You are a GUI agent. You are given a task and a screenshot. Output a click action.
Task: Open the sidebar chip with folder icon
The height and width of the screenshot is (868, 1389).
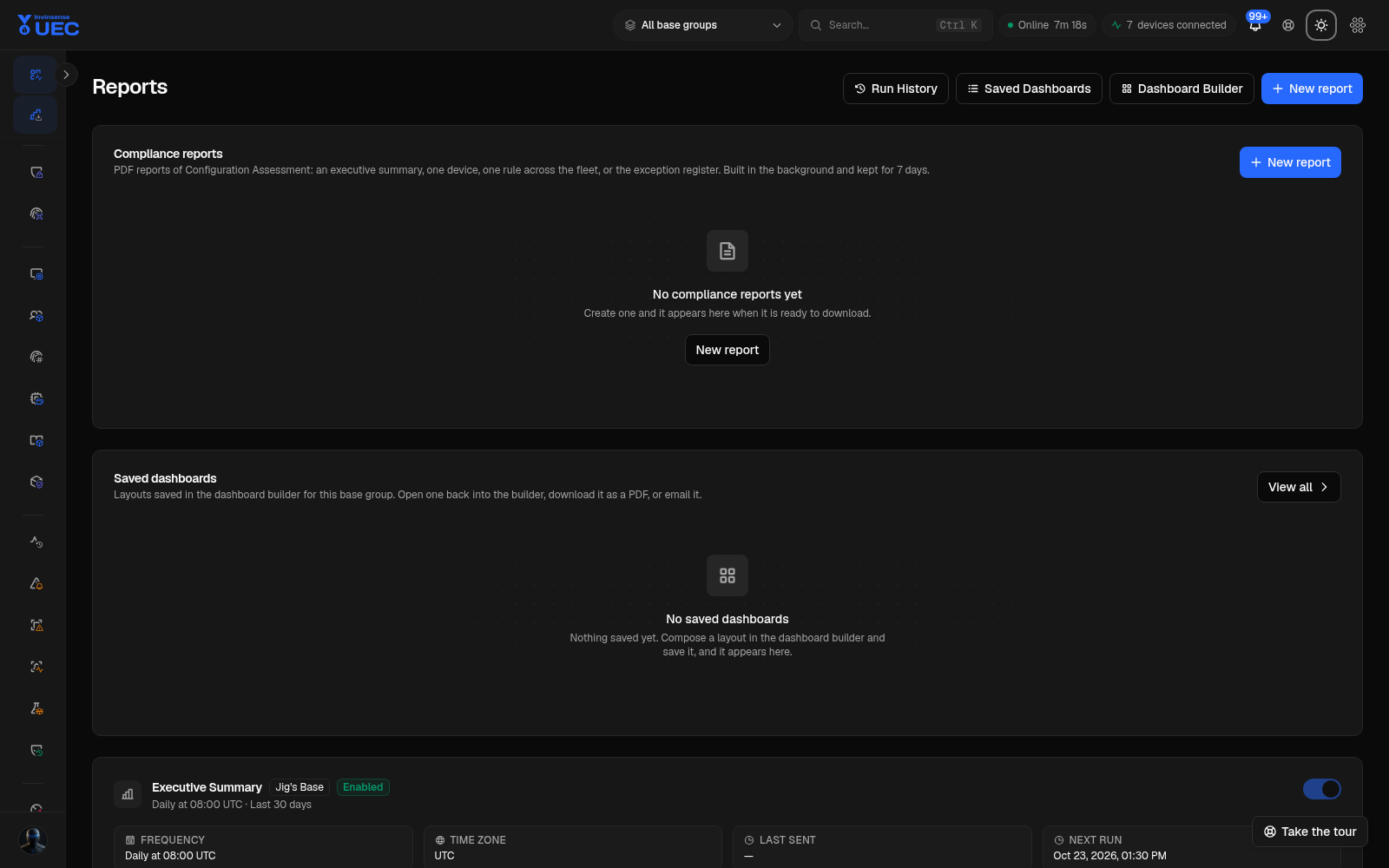(36, 398)
